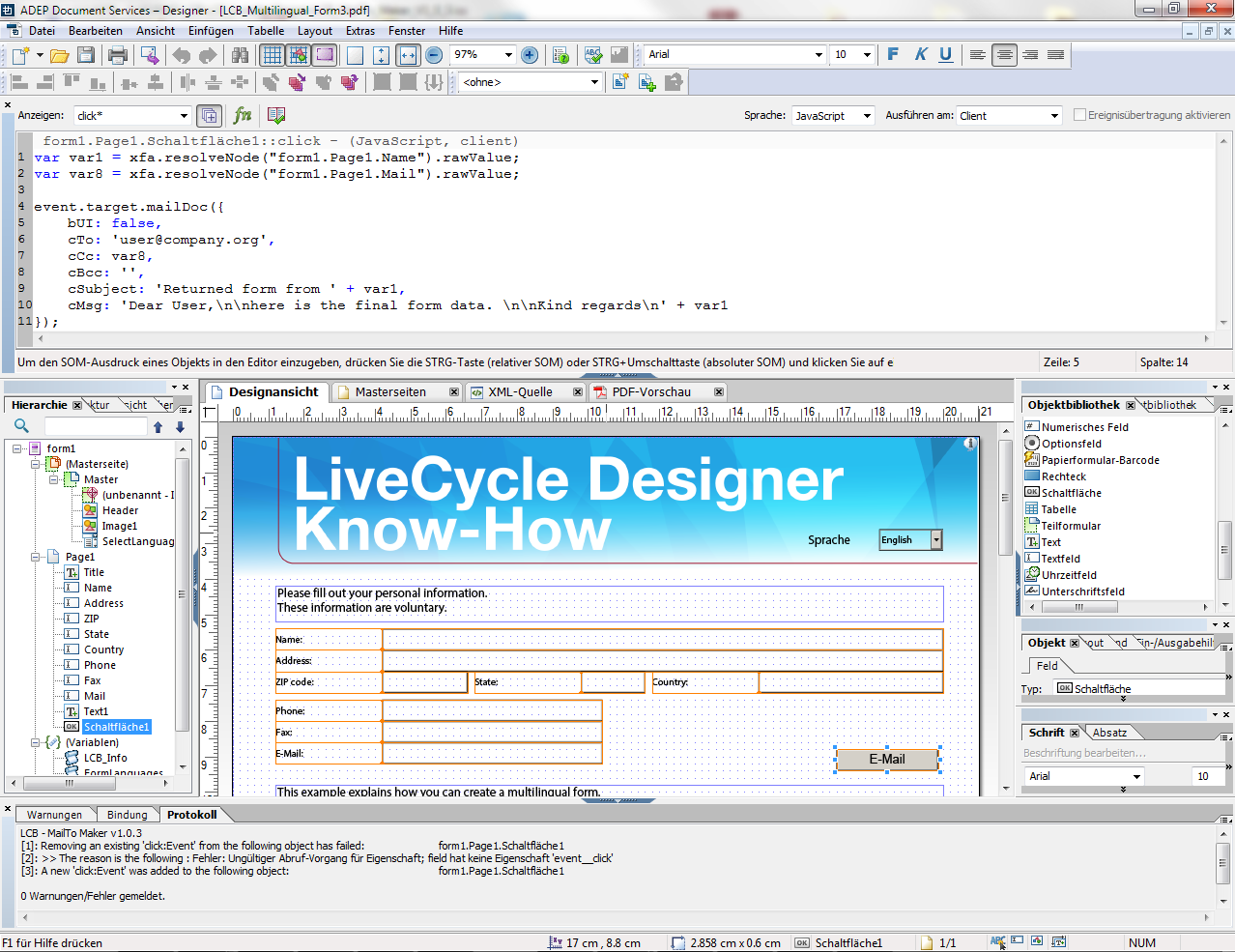Open a file with folder icon
The image size is (1235, 952).
click(x=59, y=55)
